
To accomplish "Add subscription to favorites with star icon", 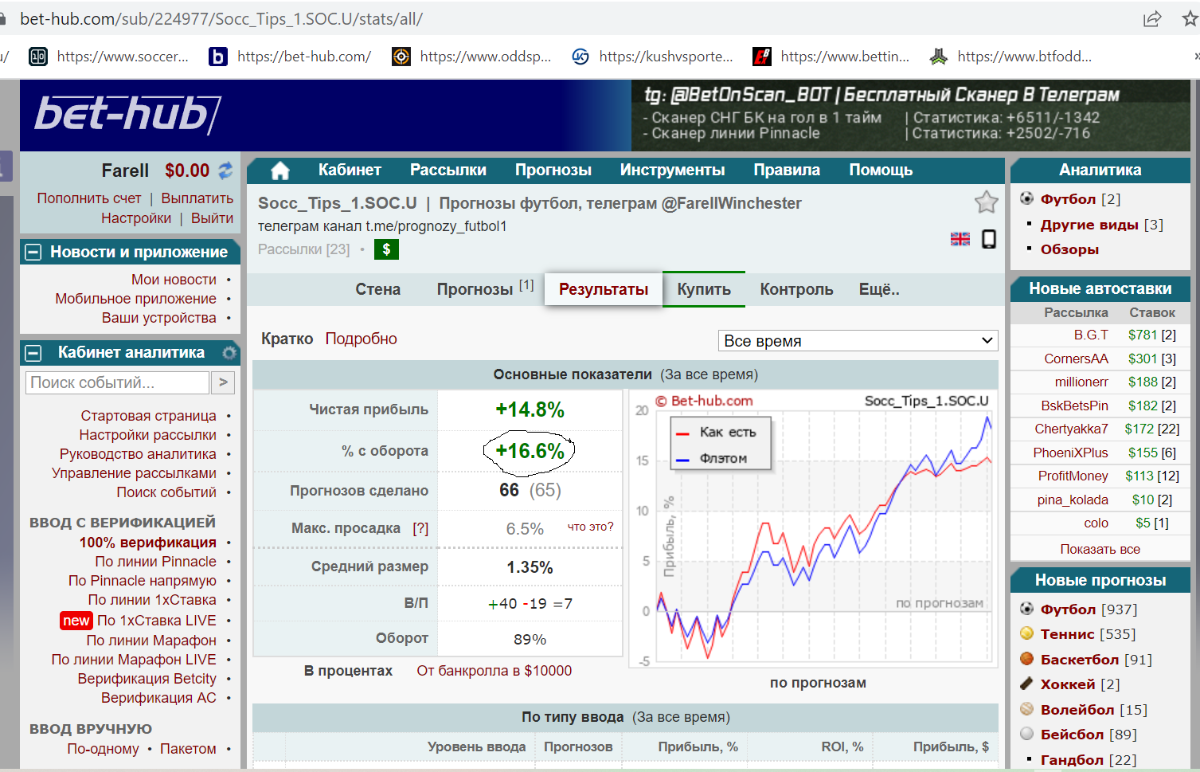I will pyautogui.click(x=986, y=203).
